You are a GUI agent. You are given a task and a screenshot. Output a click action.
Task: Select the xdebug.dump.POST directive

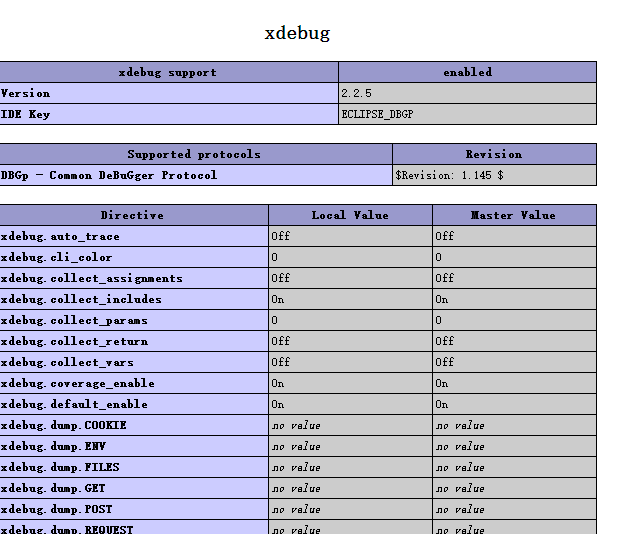[x=56, y=509]
